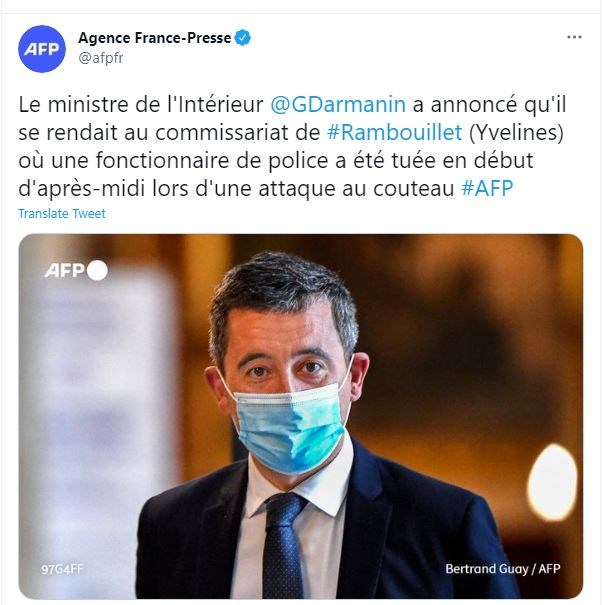Visit the @afpfr handle
Viewport: 602px width, 605px height.
click(x=101, y=58)
